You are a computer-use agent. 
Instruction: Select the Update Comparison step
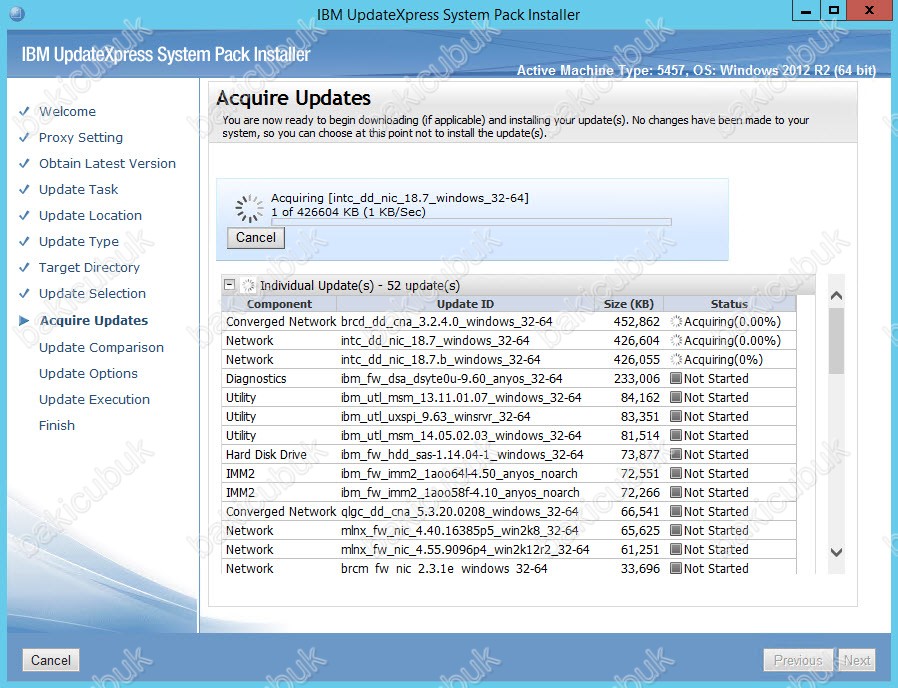101,347
